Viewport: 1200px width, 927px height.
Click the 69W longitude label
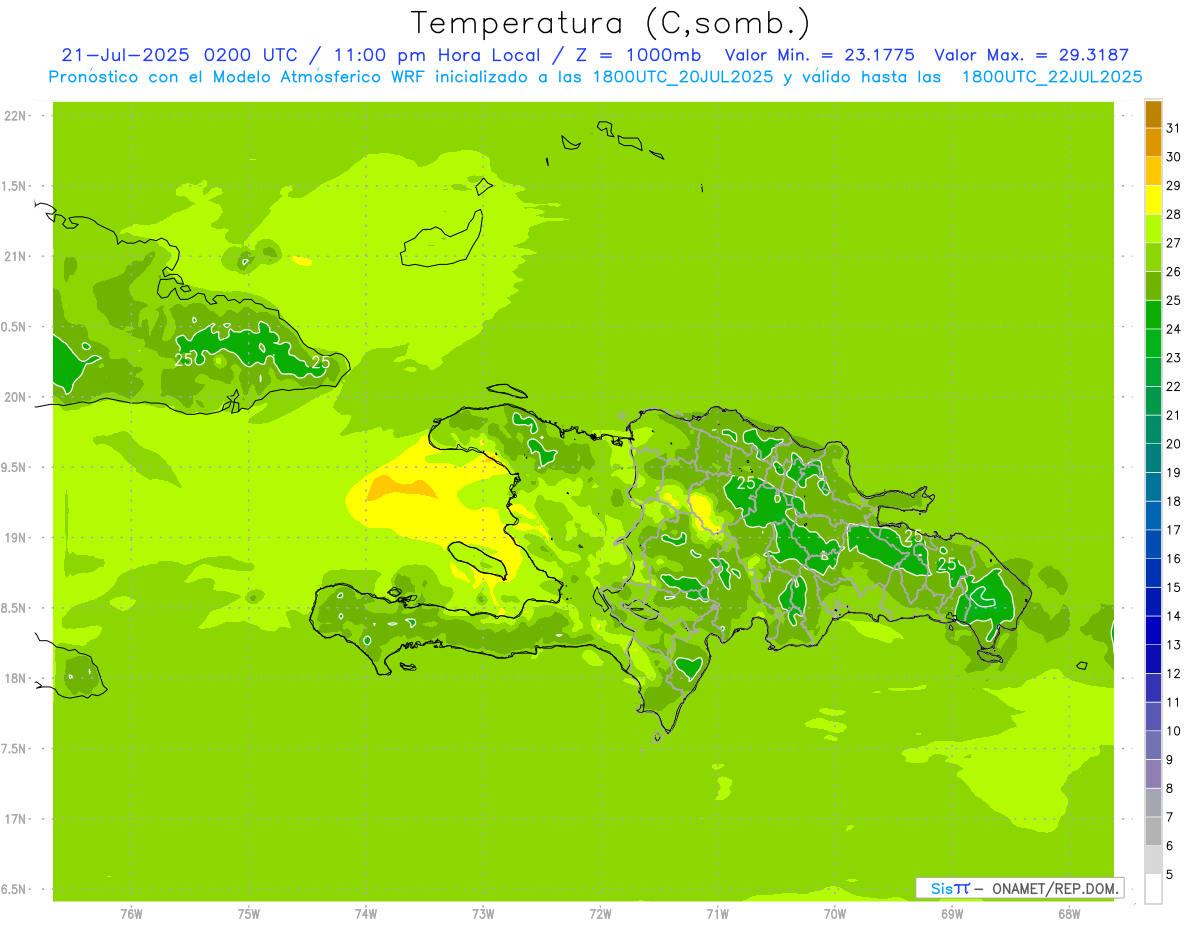click(x=952, y=914)
